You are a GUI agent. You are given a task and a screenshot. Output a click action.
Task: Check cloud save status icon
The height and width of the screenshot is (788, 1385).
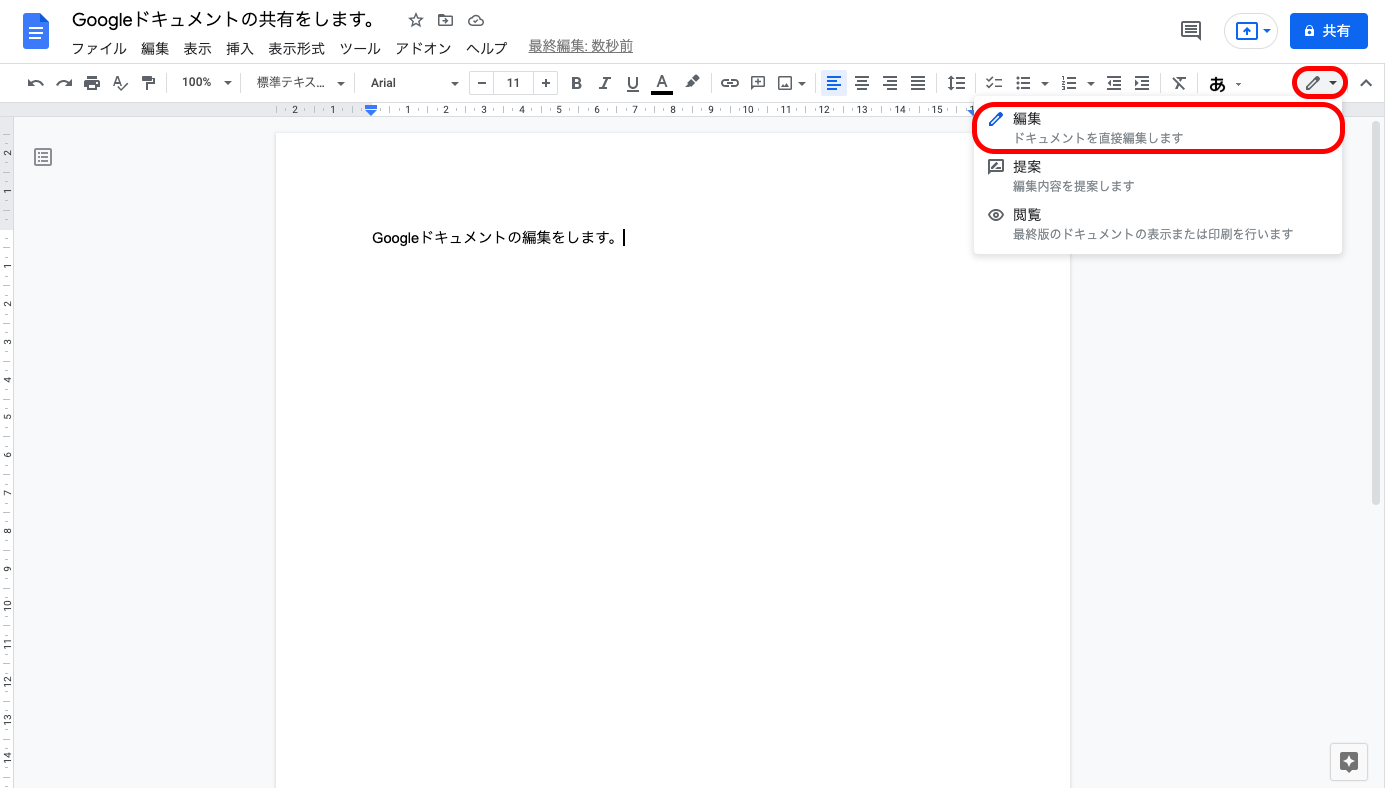tap(476, 20)
